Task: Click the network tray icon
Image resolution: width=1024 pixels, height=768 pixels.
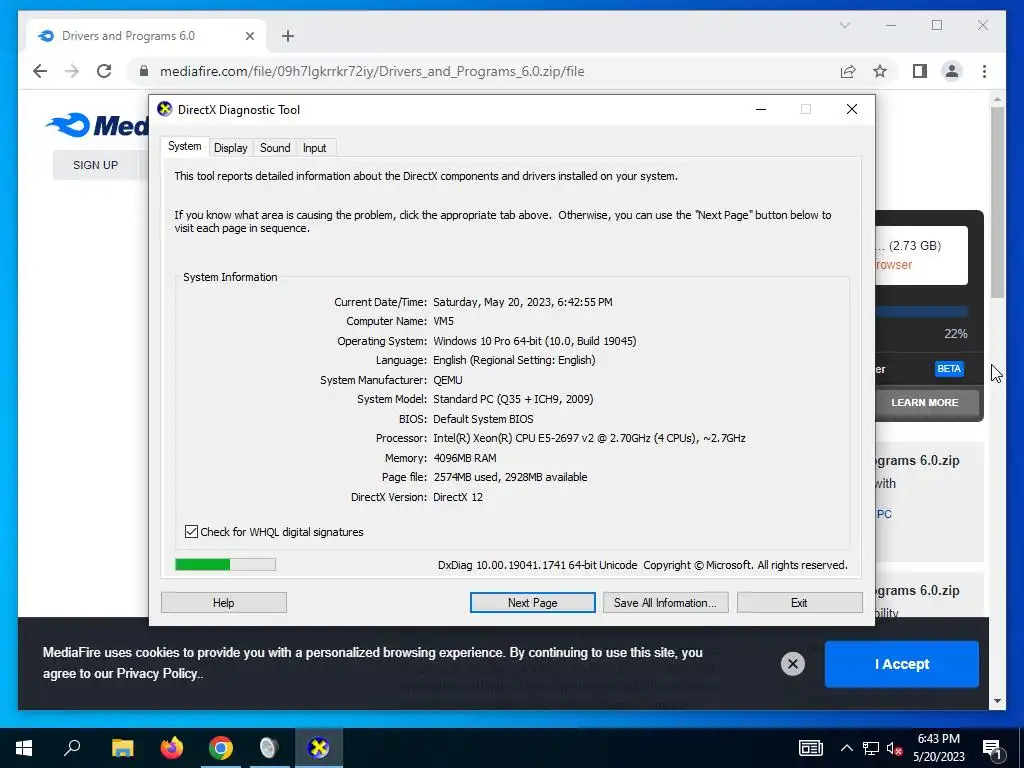Action: click(871, 748)
